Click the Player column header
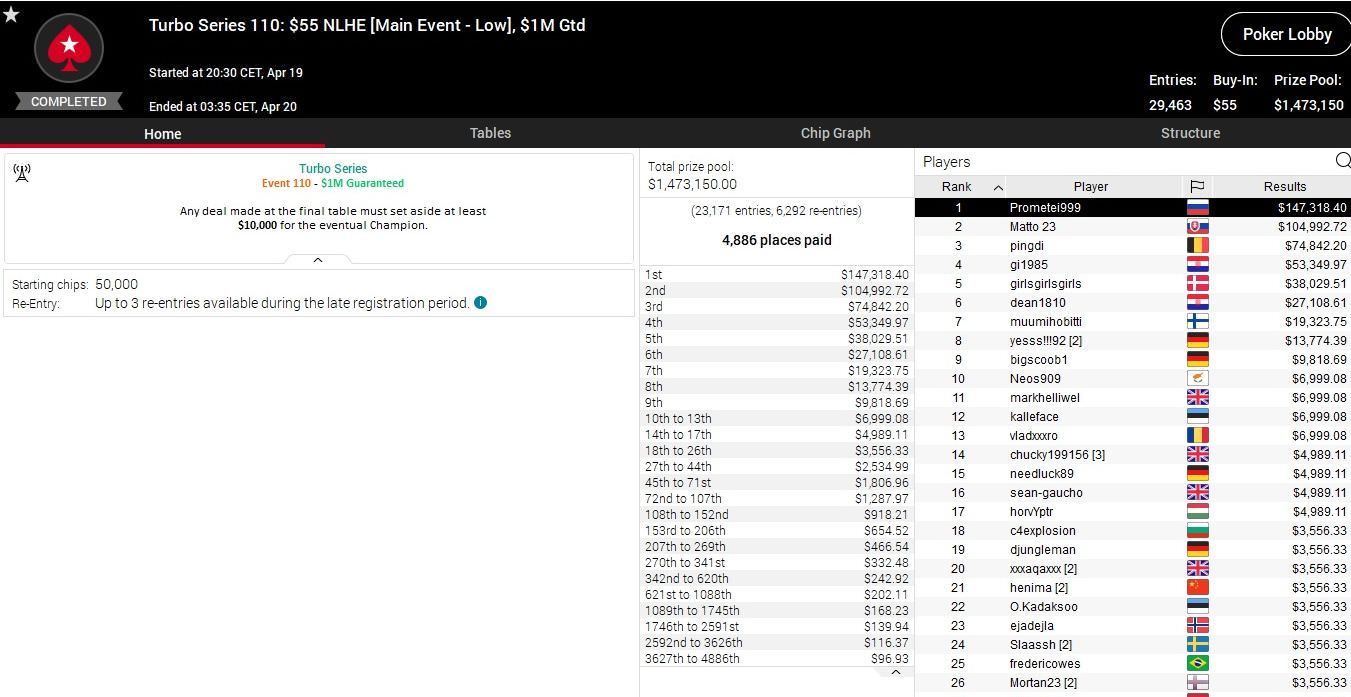Image resolution: width=1351 pixels, height=697 pixels. [x=1090, y=186]
